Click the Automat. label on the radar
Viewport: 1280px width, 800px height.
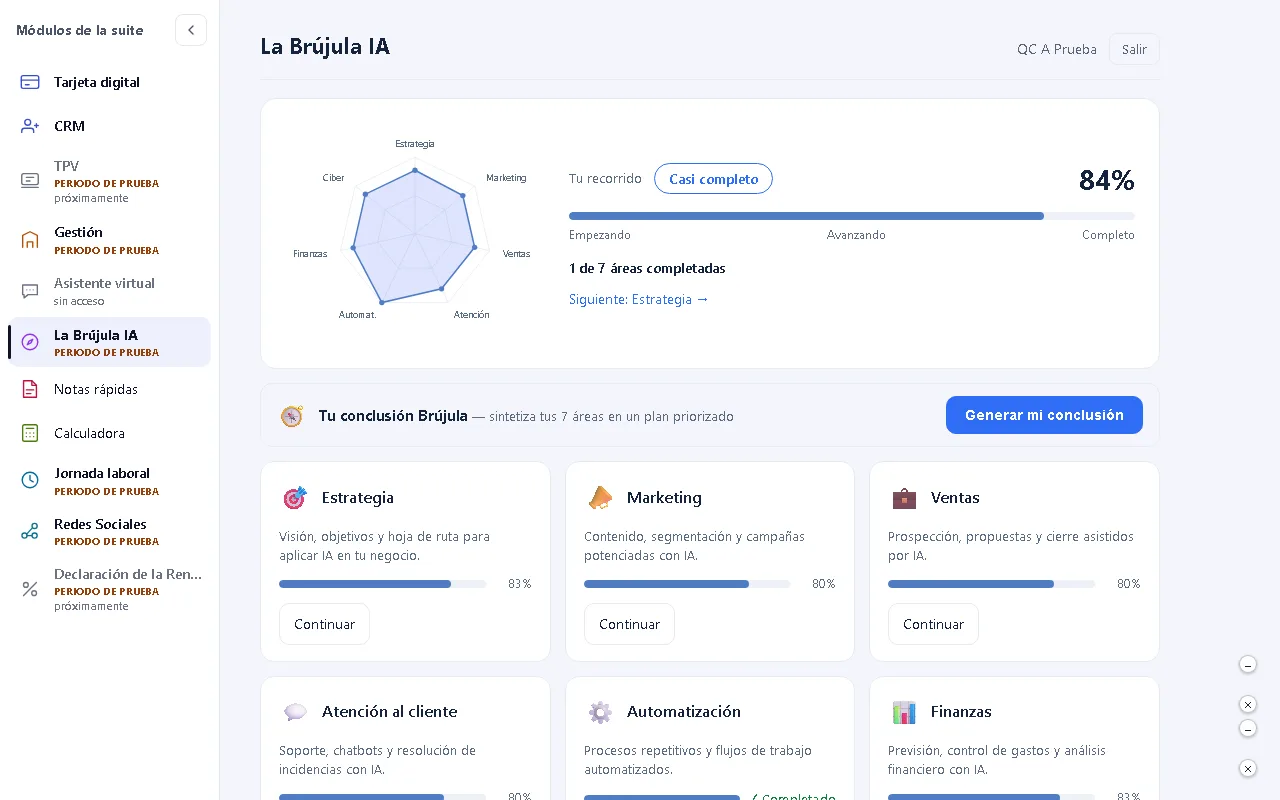358,315
